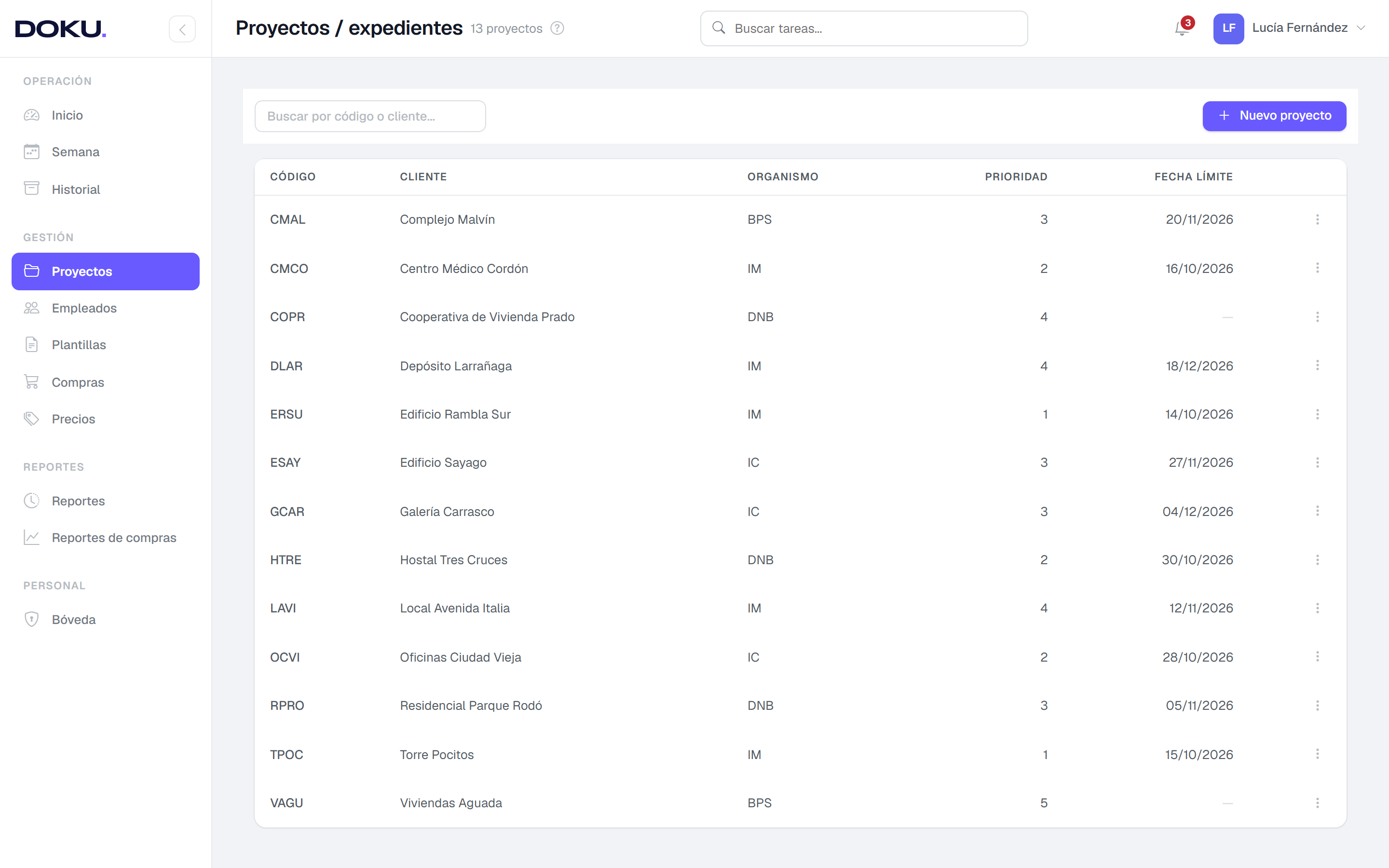Click the DOKU logo
1389x868 pixels.
point(60,29)
